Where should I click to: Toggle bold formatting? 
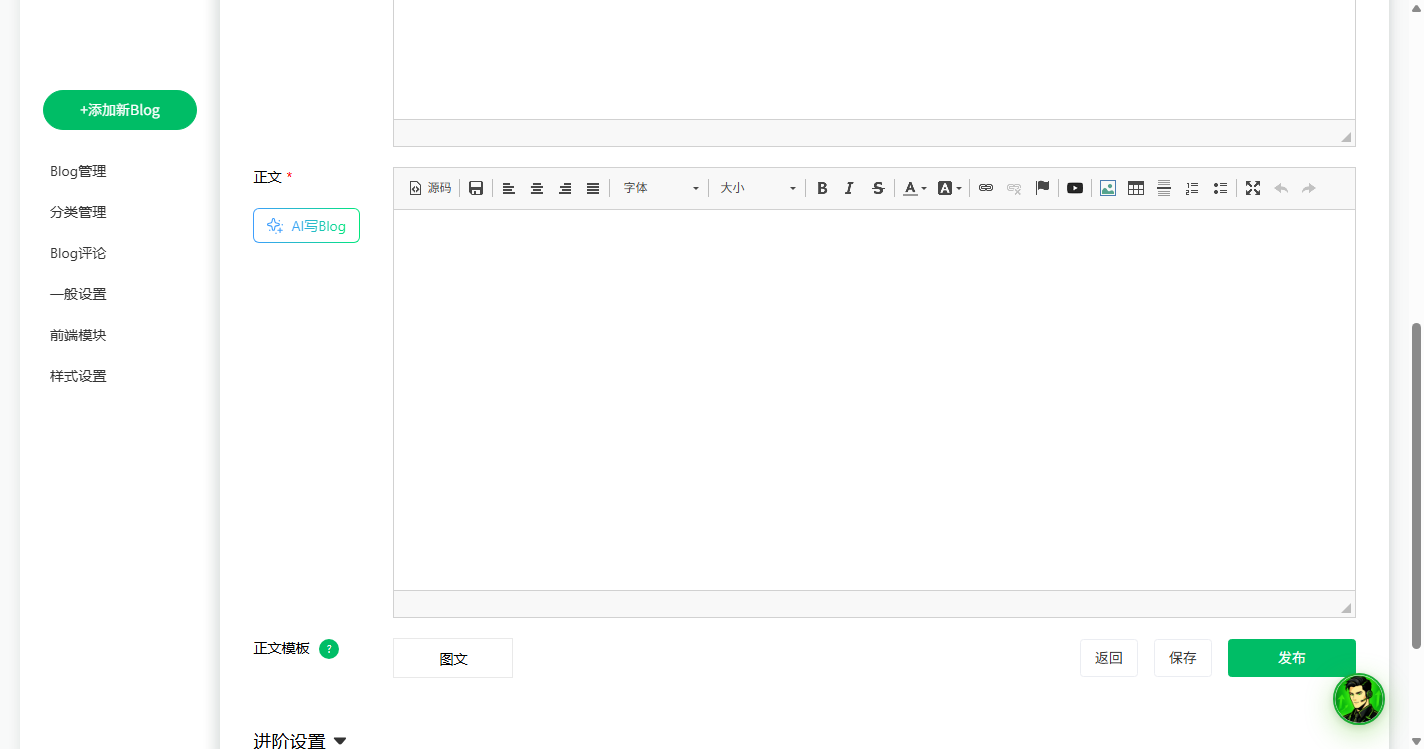[x=822, y=188]
